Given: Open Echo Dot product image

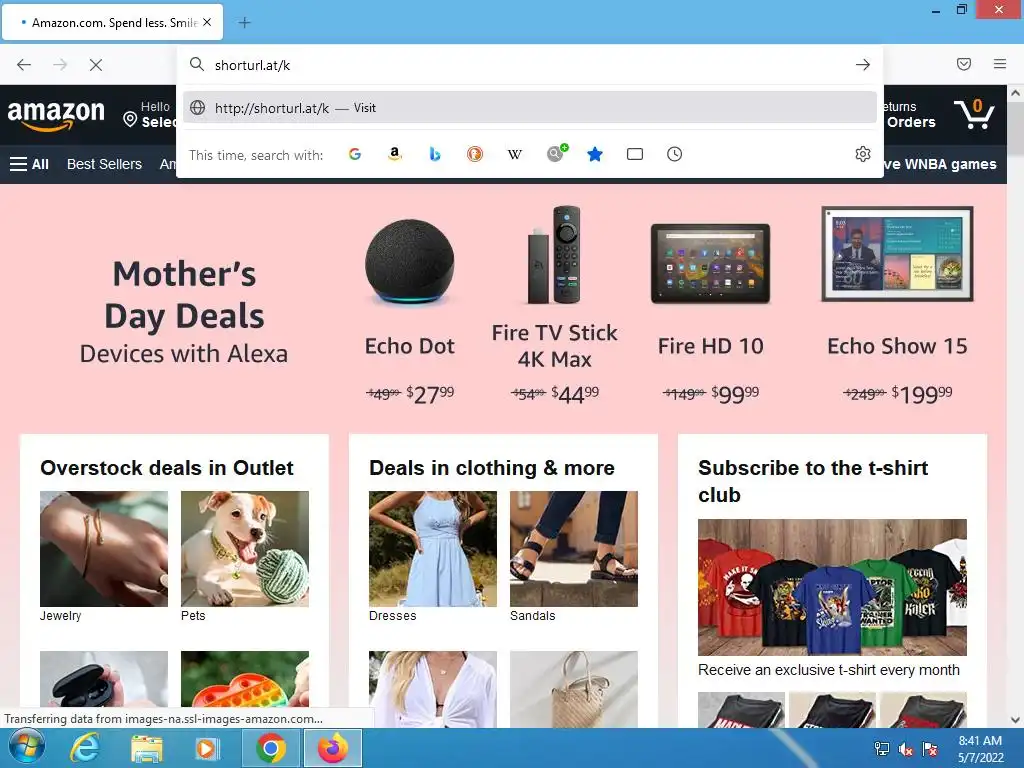Looking at the screenshot, I should click(409, 263).
